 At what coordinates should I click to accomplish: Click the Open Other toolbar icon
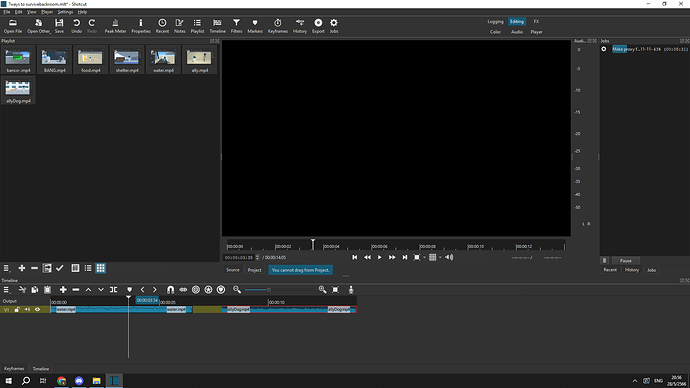38,26
